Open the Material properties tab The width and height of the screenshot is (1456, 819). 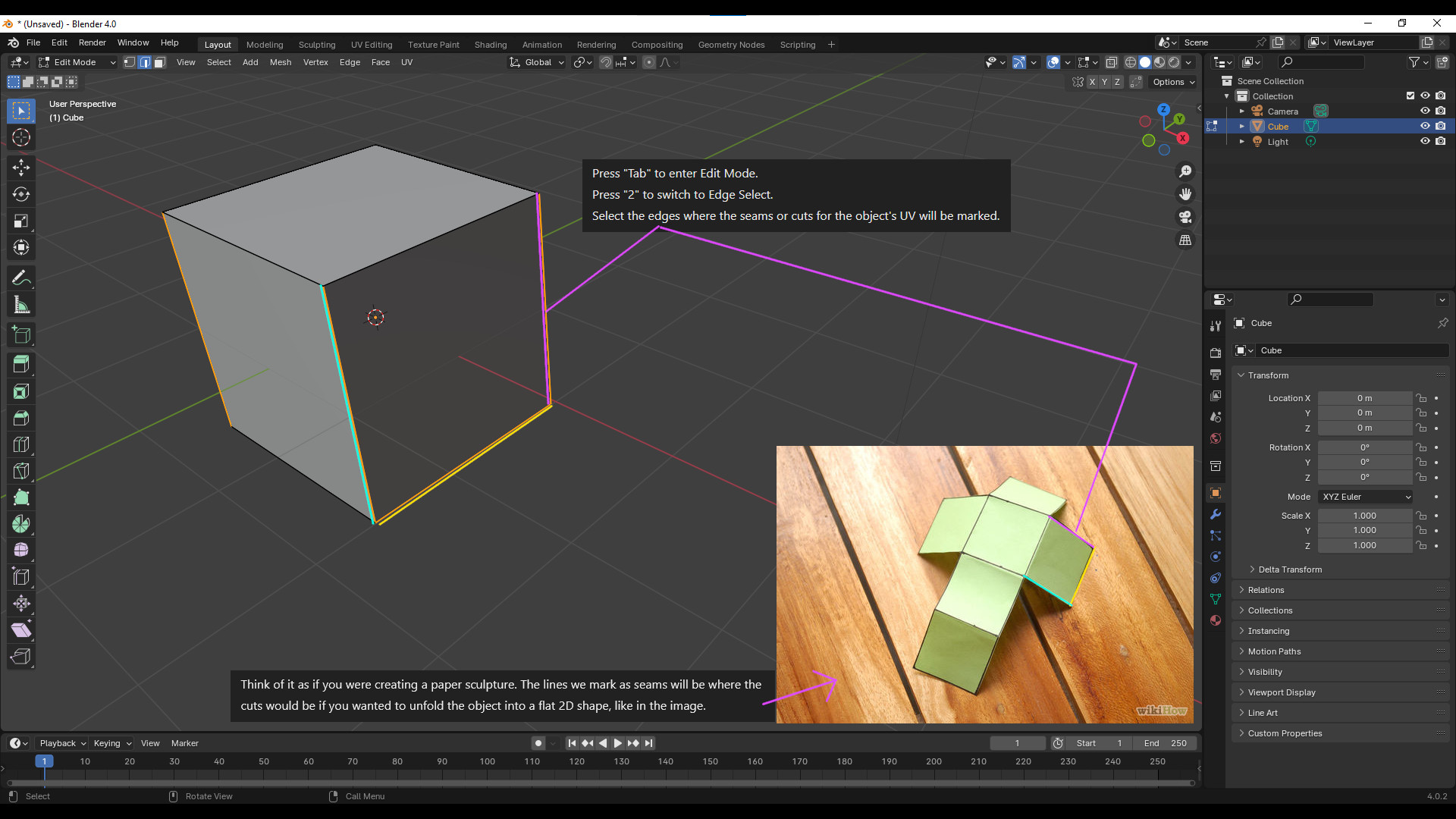pyautogui.click(x=1216, y=620)
